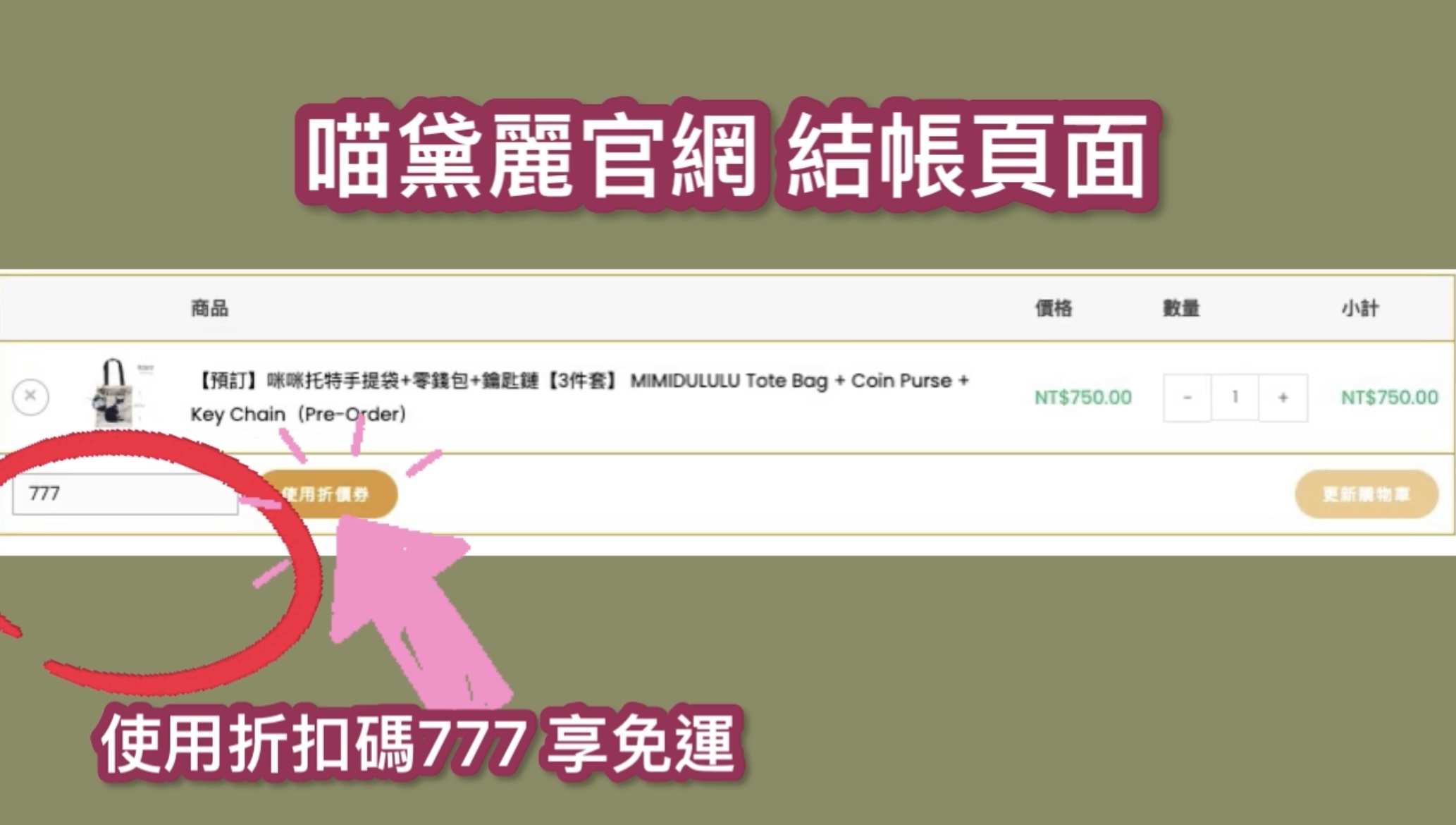Remove the tote bag item with the X icon
Screen dimensions: 1456x825
click(30, 396)
